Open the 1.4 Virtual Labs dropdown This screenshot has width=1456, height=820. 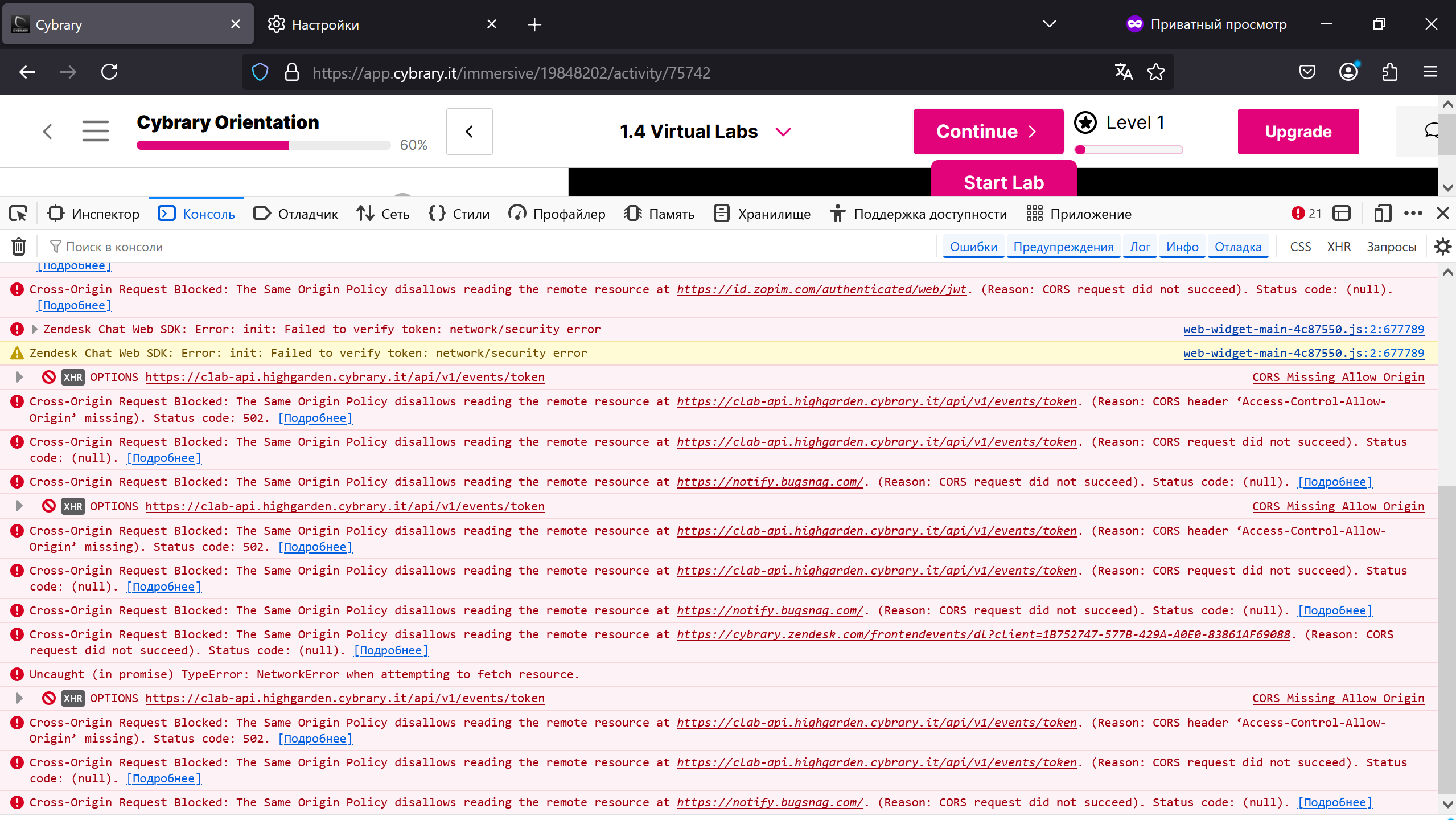pyautogui.click(x=783, y=132)
